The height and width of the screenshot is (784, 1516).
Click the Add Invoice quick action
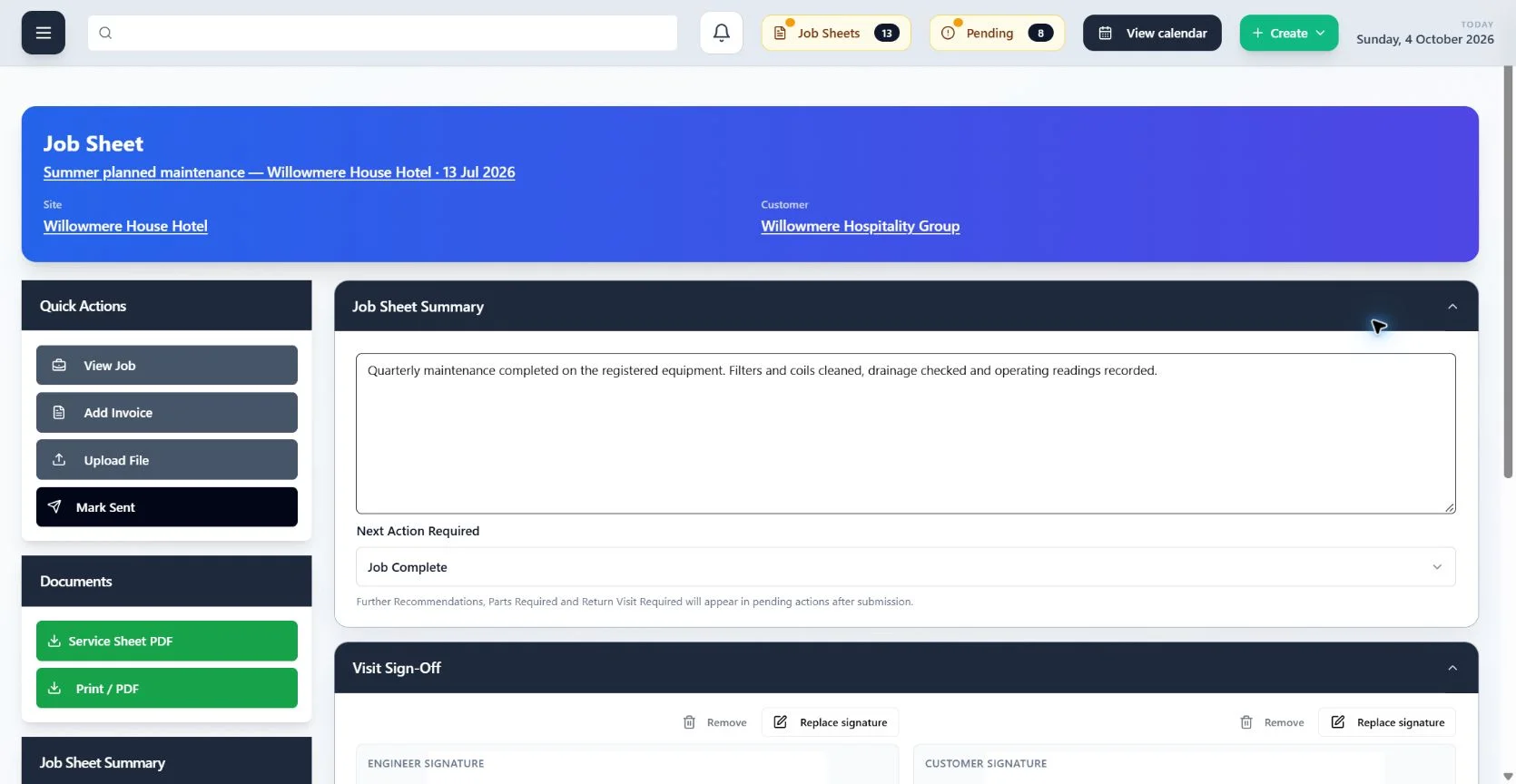(167, 413)
